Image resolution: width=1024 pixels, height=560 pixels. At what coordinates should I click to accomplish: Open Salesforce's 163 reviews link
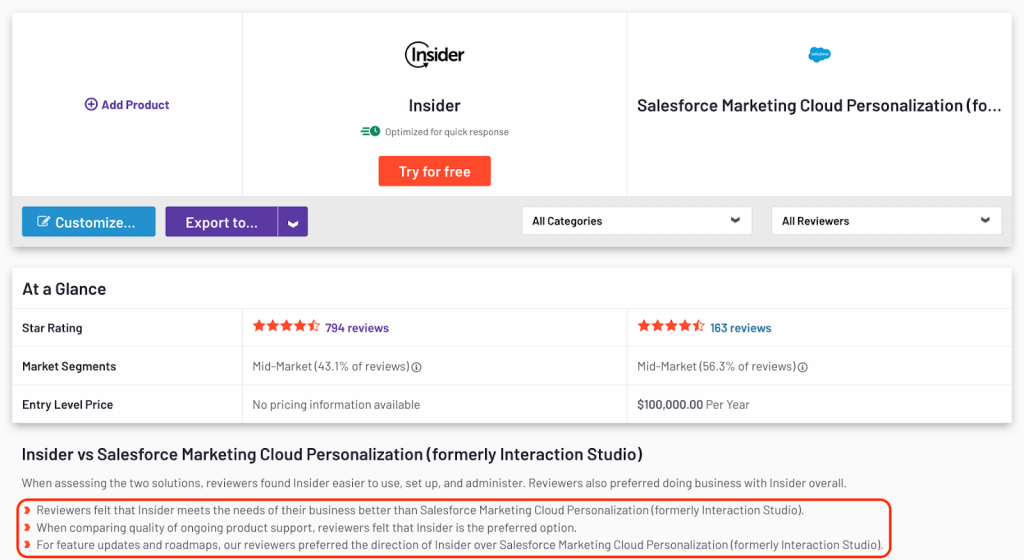[x=741, y=328]
